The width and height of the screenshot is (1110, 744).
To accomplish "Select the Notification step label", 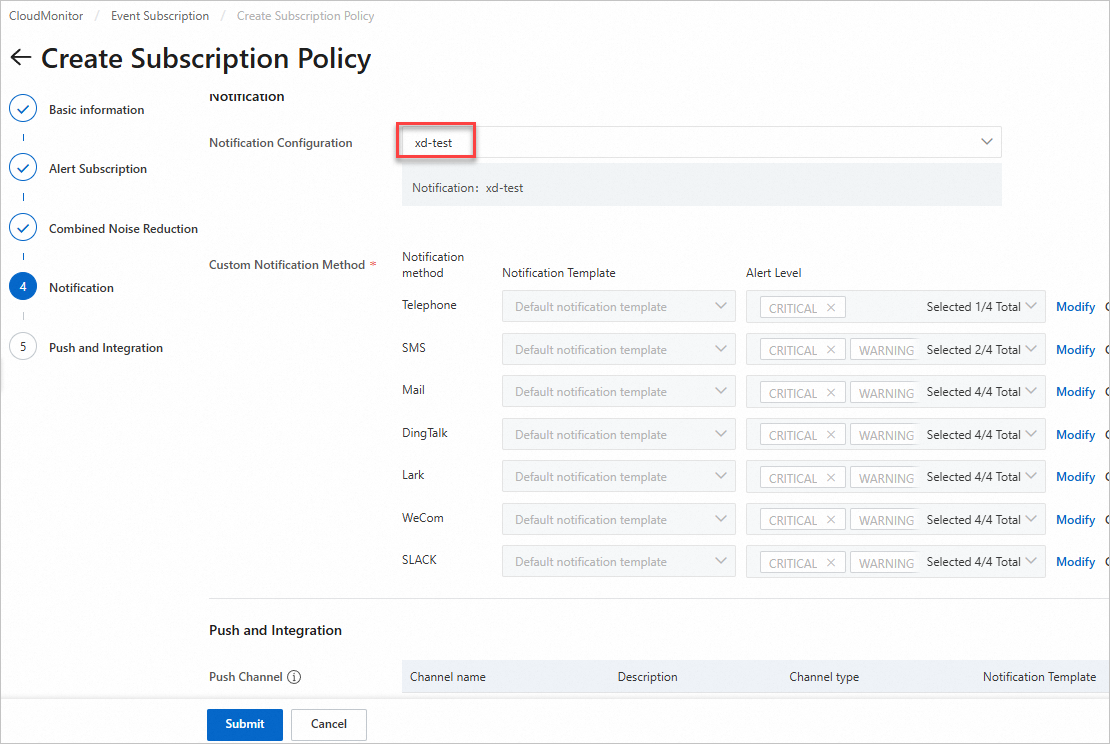I will point(81,287).
